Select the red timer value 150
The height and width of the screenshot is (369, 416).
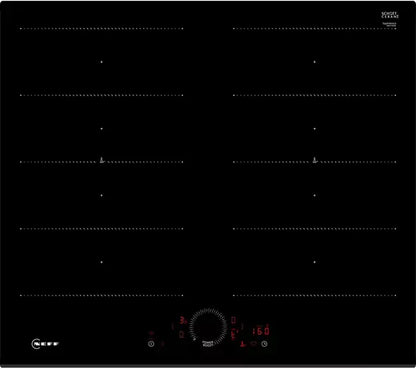click(x=261, y=331)
